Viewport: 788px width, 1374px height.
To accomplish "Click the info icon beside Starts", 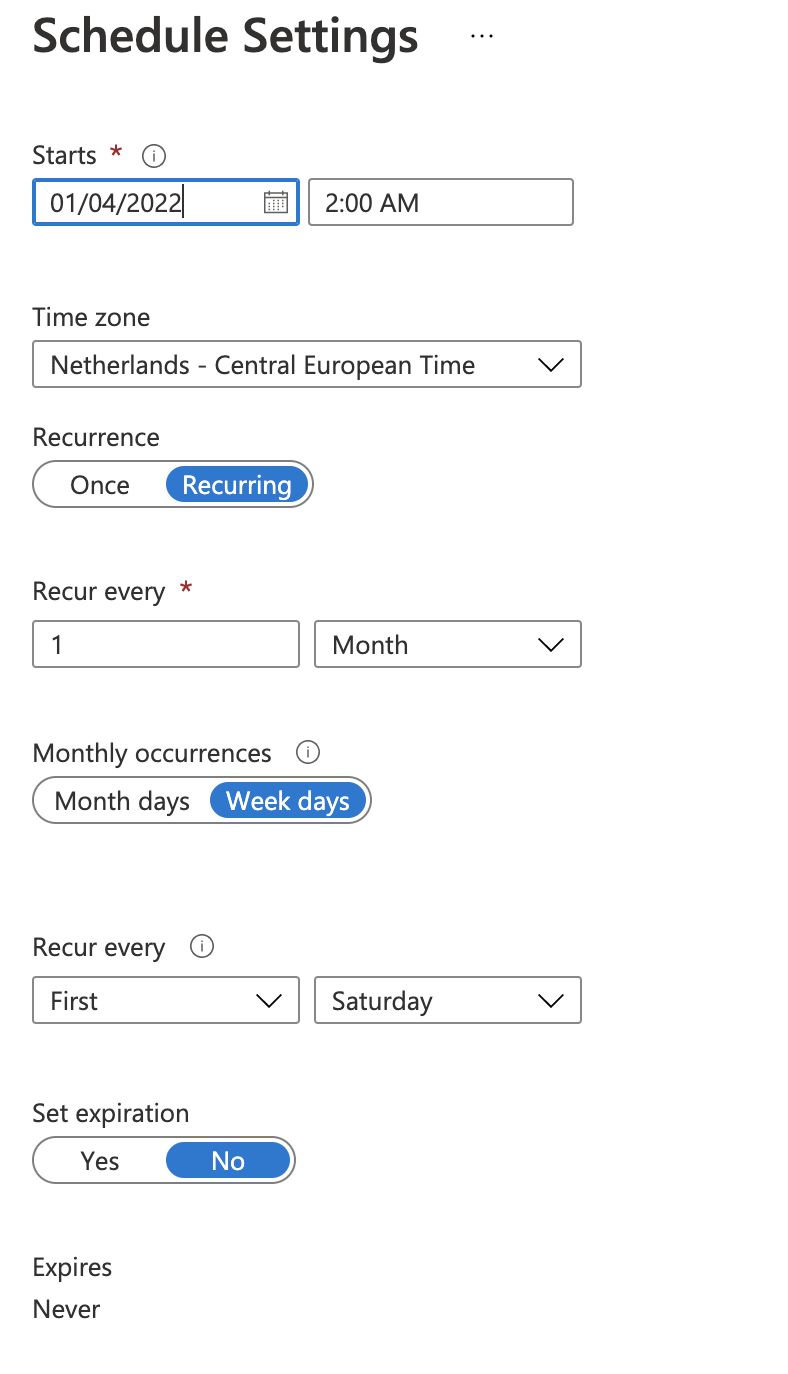I will [152, 155].
